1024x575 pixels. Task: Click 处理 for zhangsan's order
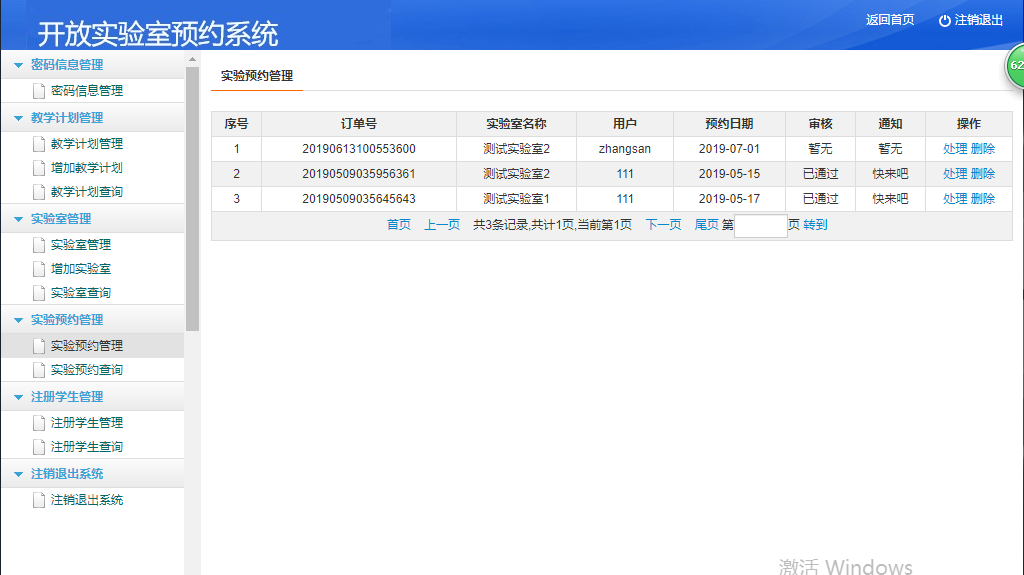point(955,149)
